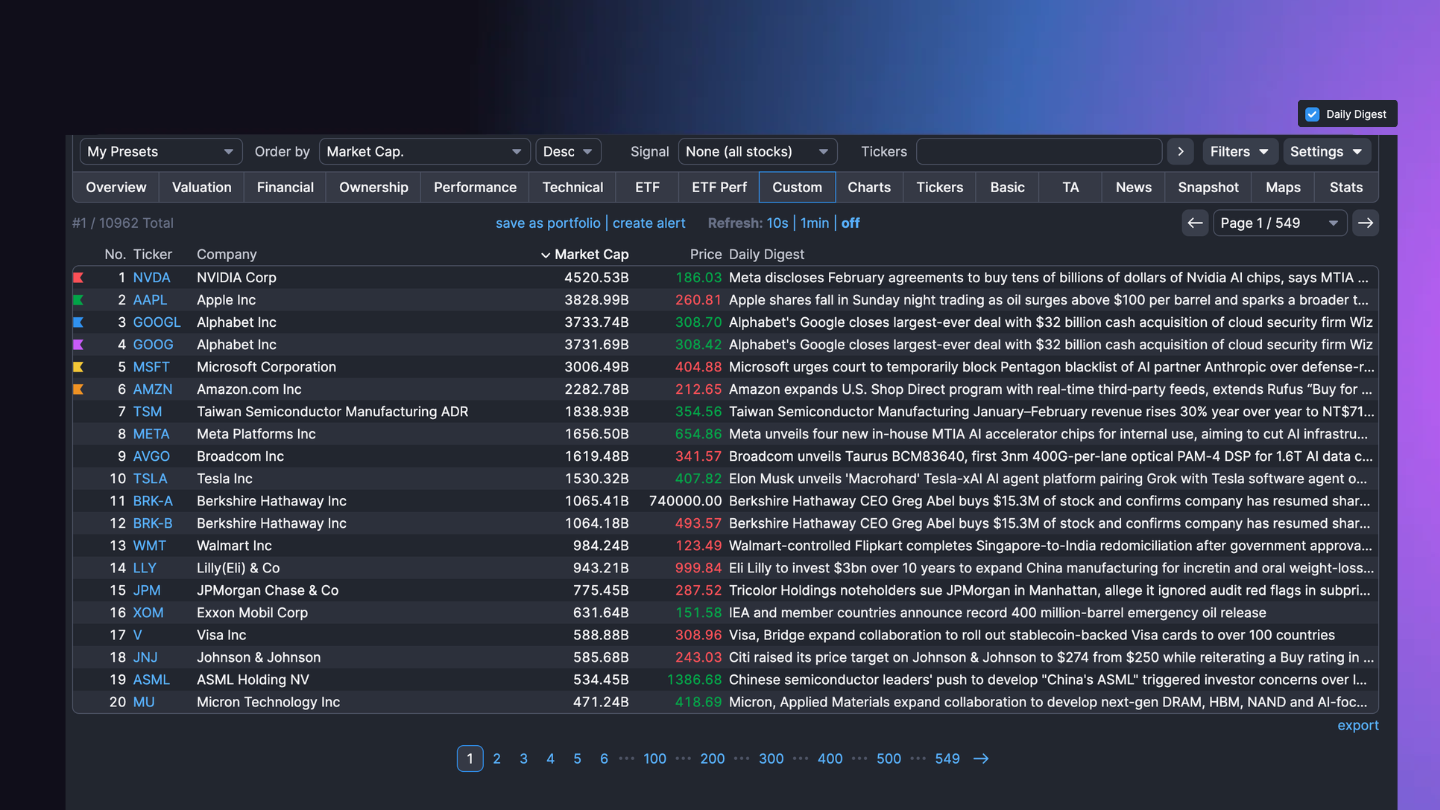Go to previous page with left arrow button
This screenshot has width=1440, height=810.
pyautogui.click(x=1194, y=223)
